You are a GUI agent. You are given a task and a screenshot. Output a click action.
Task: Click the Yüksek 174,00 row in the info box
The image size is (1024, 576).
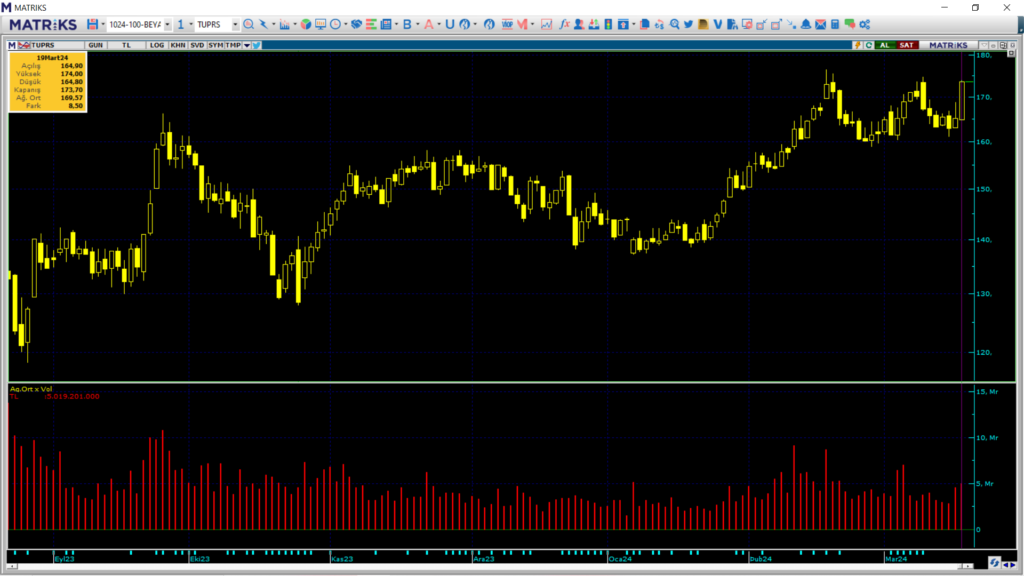pyautogui.click(x=48, y=74)
